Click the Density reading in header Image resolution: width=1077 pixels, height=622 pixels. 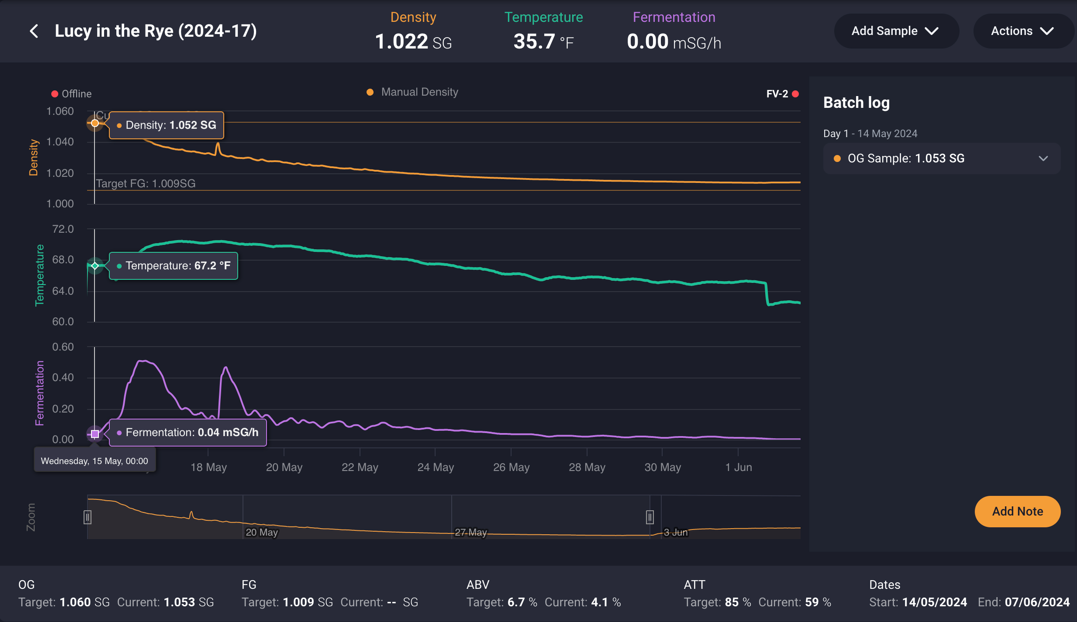(x=412, y=41)
